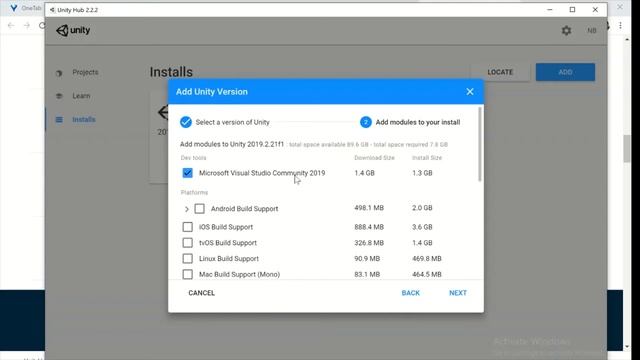The image size is (640, 360).
Task: Click browser forward arrow behind Unity Hub
Action: 27,26
